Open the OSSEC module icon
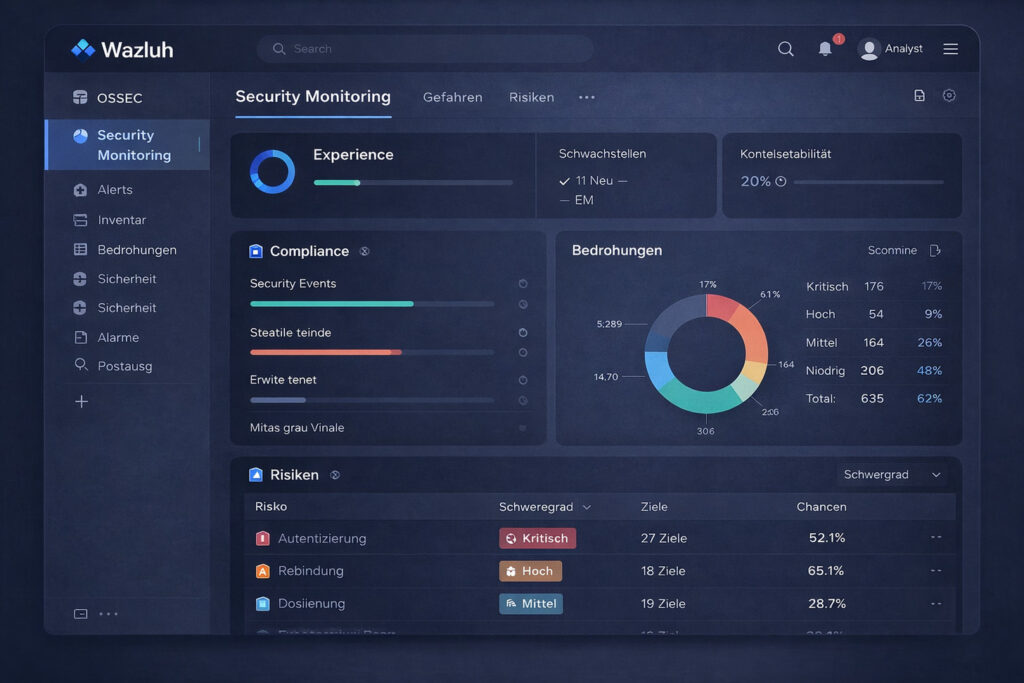The image size is (1024, 683). pos(81,98)
